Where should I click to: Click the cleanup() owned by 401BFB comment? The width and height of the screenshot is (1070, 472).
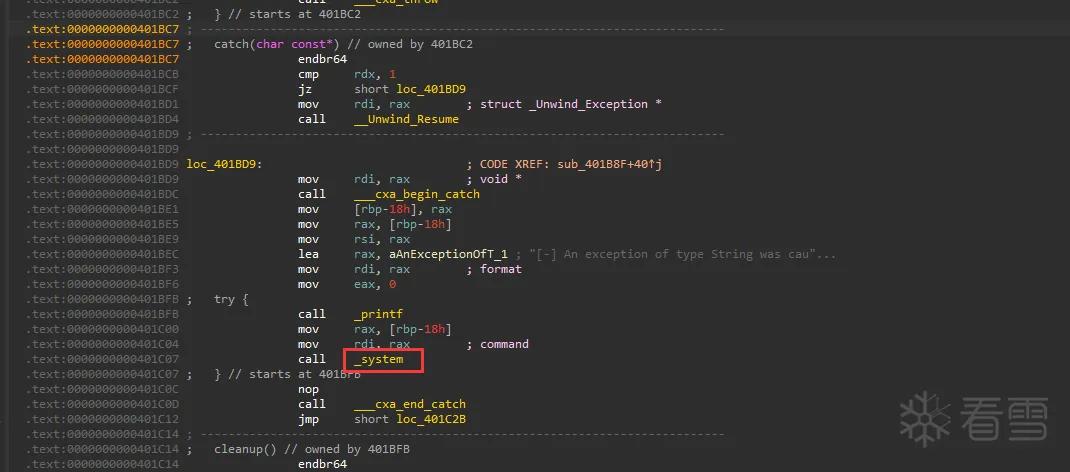coord(312,449)
